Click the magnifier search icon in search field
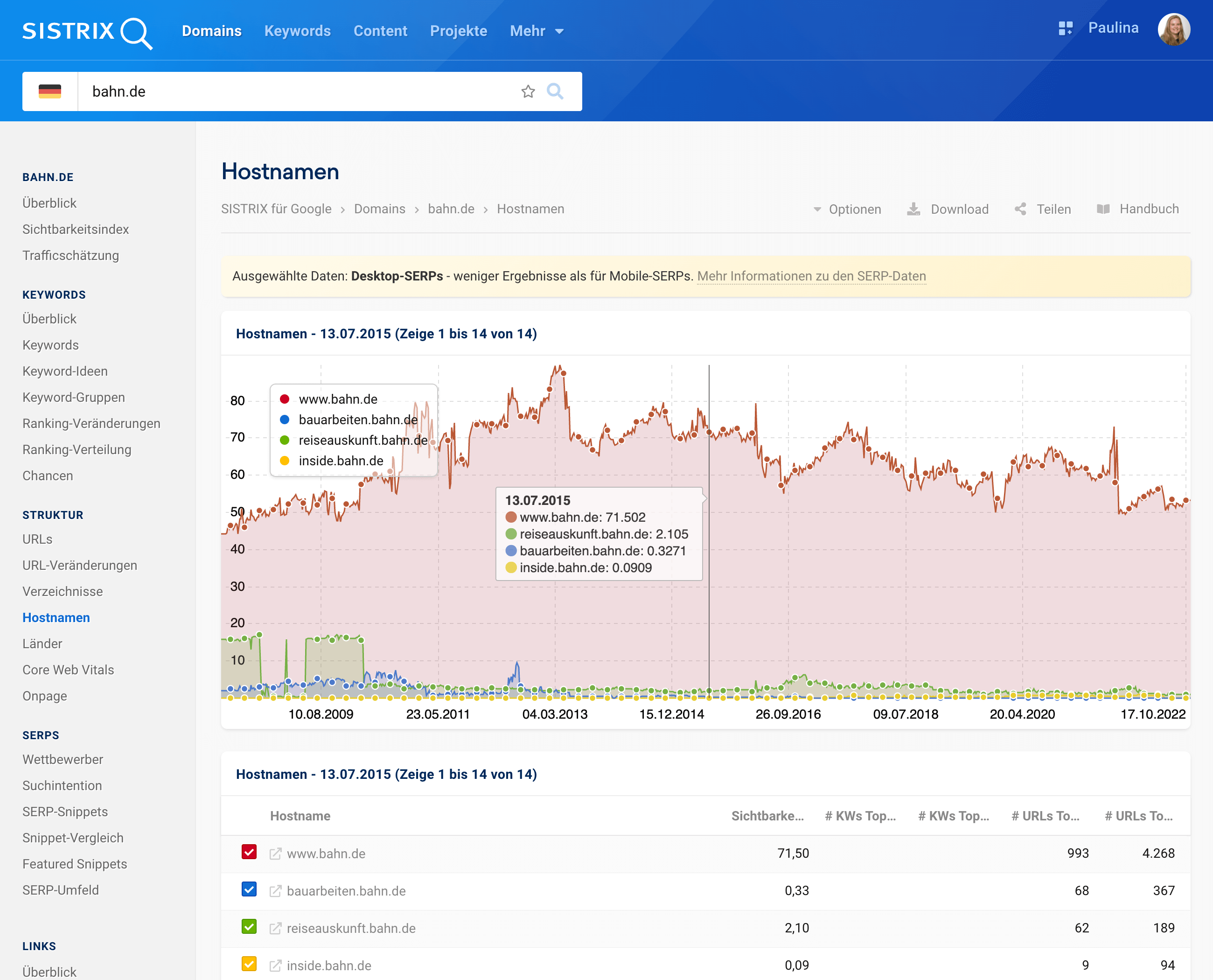 coord(555,91)
